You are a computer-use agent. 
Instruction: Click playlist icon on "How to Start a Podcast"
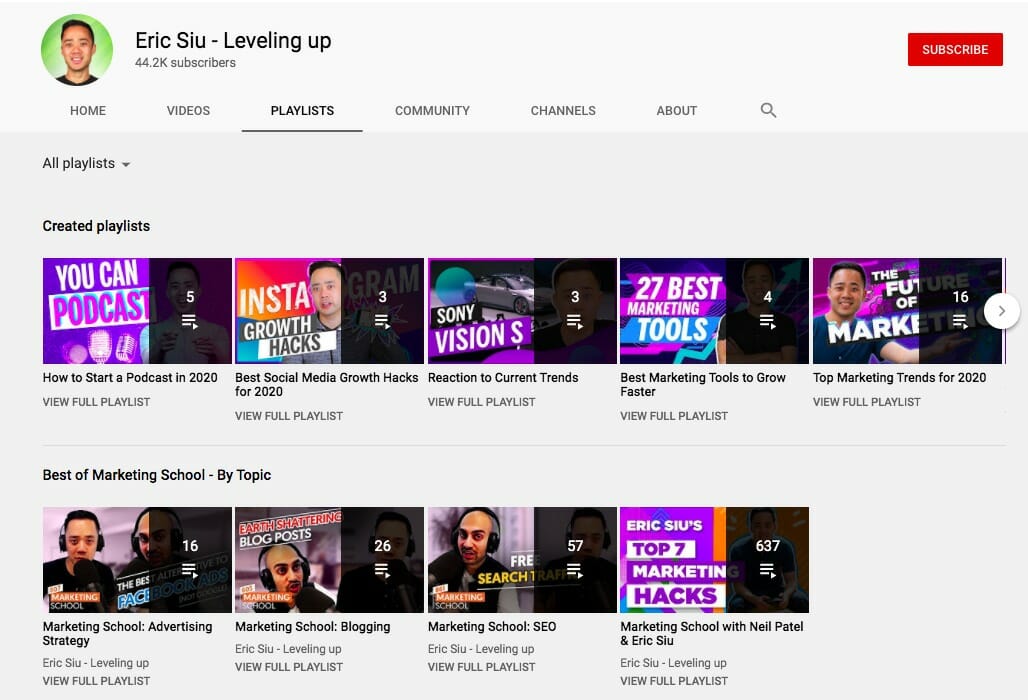pos(188,320)
